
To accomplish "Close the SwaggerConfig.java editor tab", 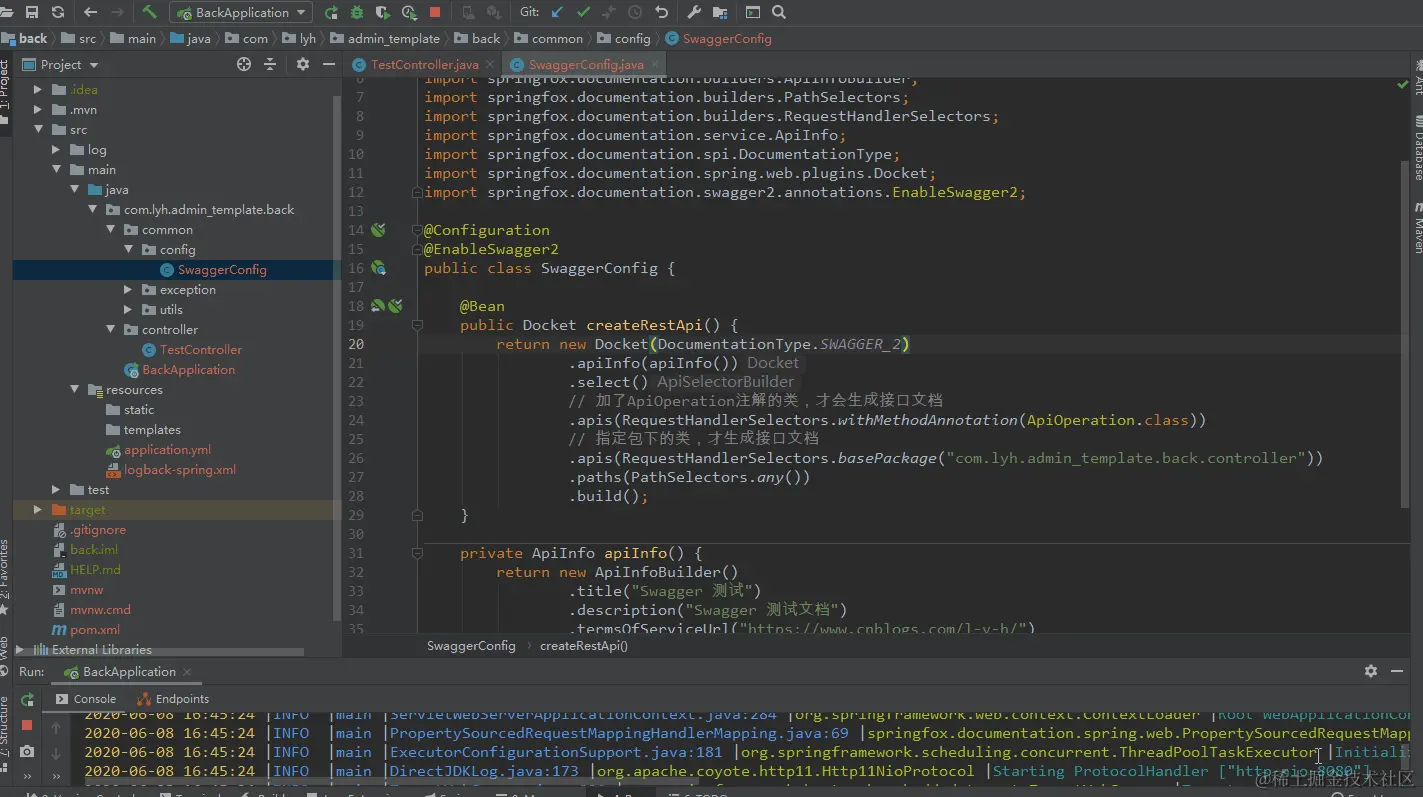I will point(654,65).
